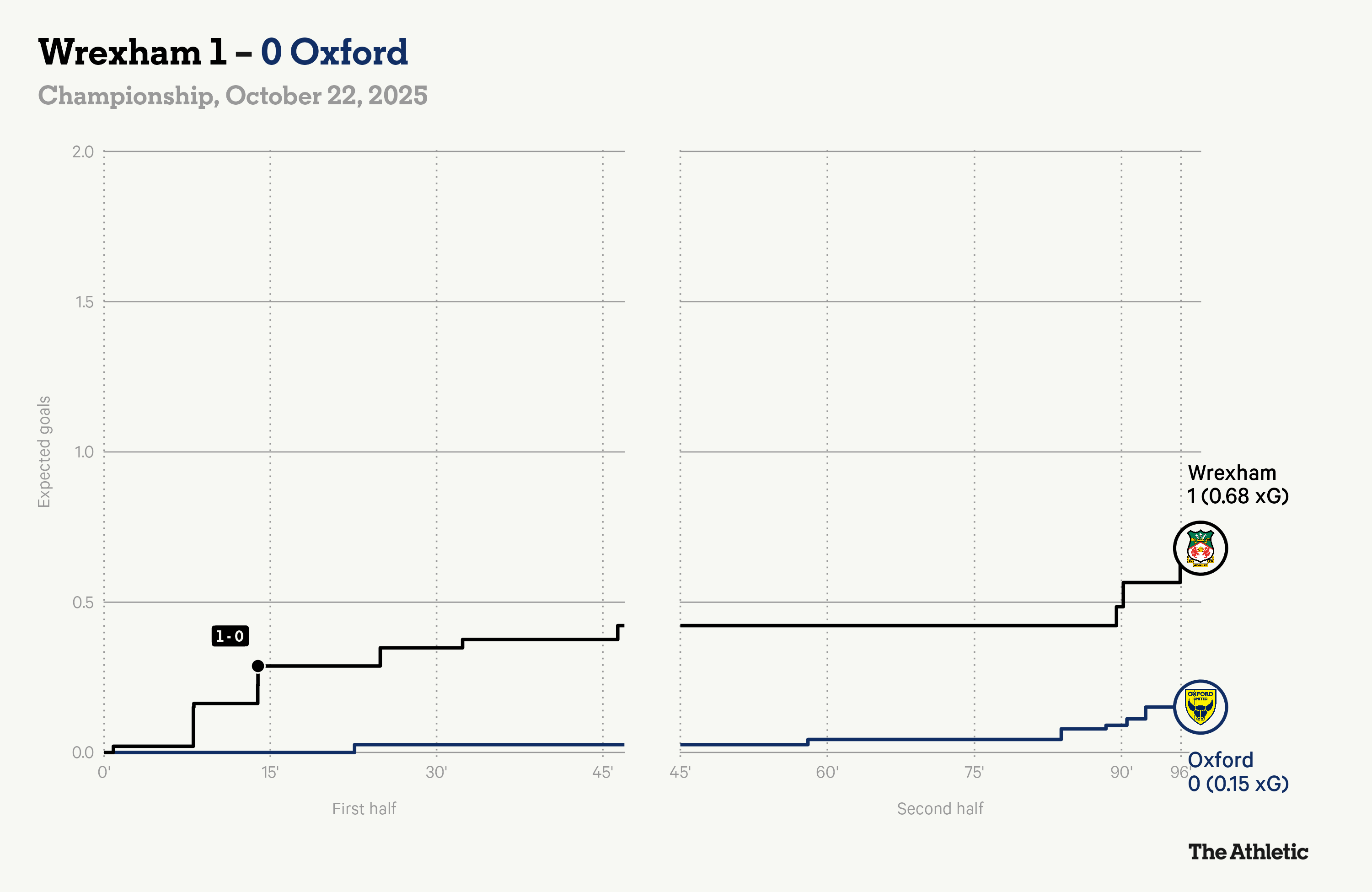Click the 30' minute tick label
The height and width of the screenshot is (892, 1372).
[436, 772]
